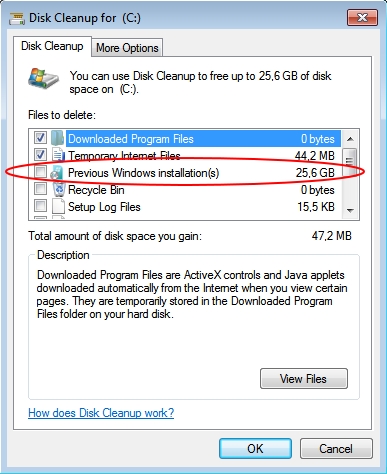The width and height of the screenshot is (387, 474).
Task: Check the Previous Windows installation(s) checkbox
Action: pos(40,172)
